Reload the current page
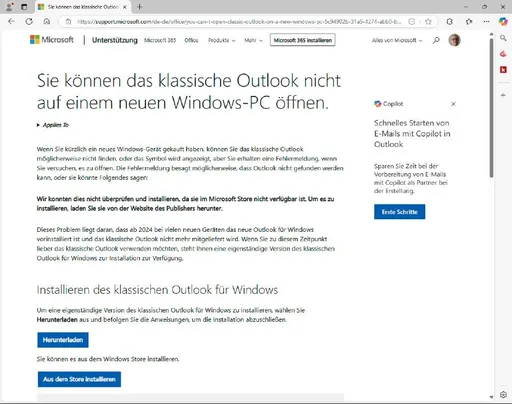The width and height of the screenshot is (512, 404). (x=29, y=22)
